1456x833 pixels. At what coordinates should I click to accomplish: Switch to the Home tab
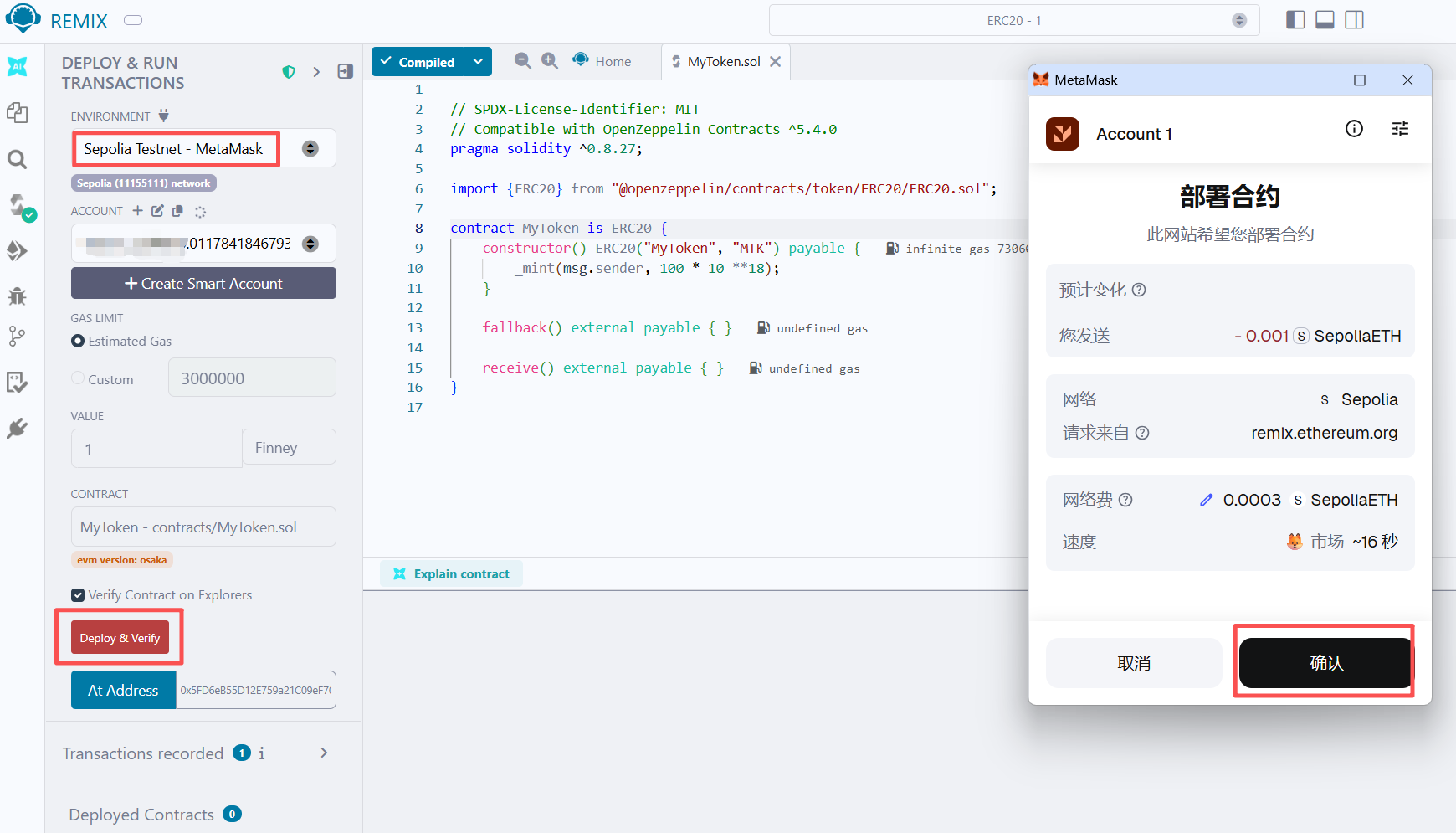602,61
